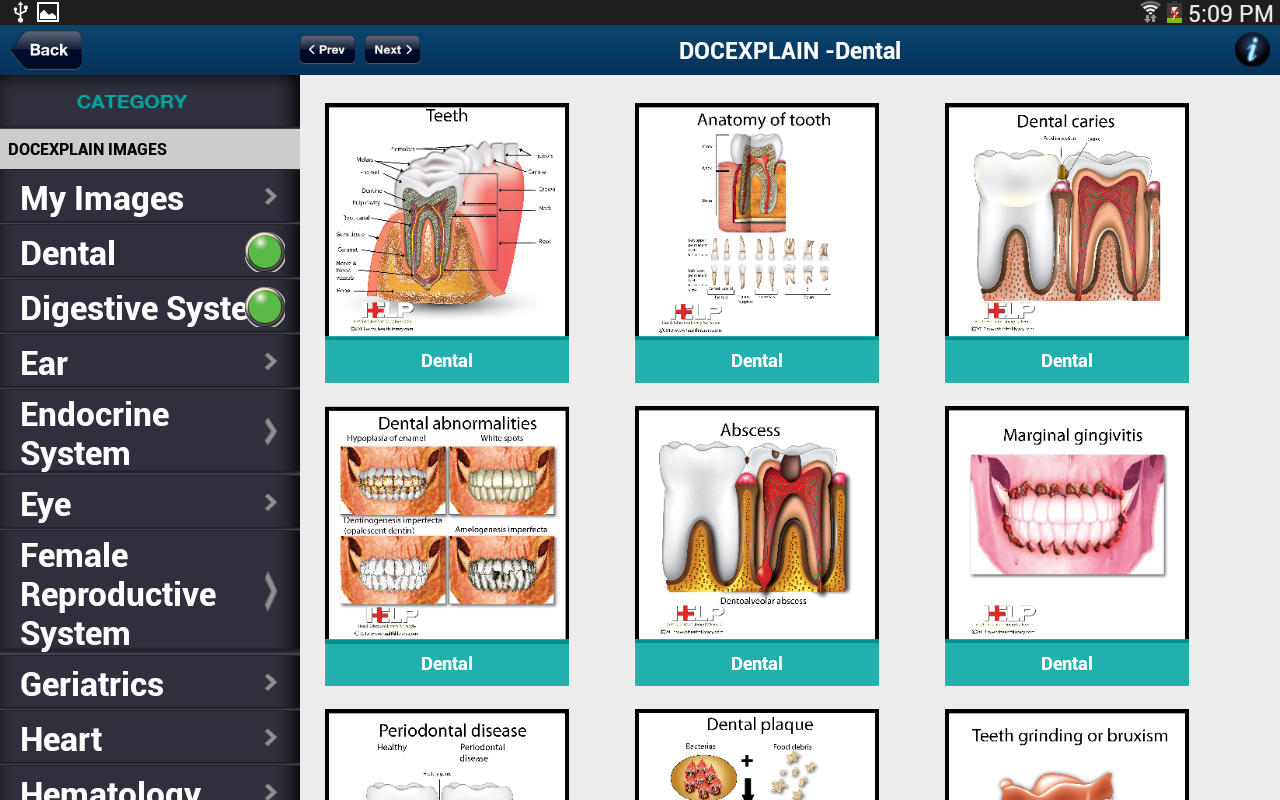Select Digestive System category
Image resolution: width=1280 pixels, height=800 pixels.
(x=150, y=307)
